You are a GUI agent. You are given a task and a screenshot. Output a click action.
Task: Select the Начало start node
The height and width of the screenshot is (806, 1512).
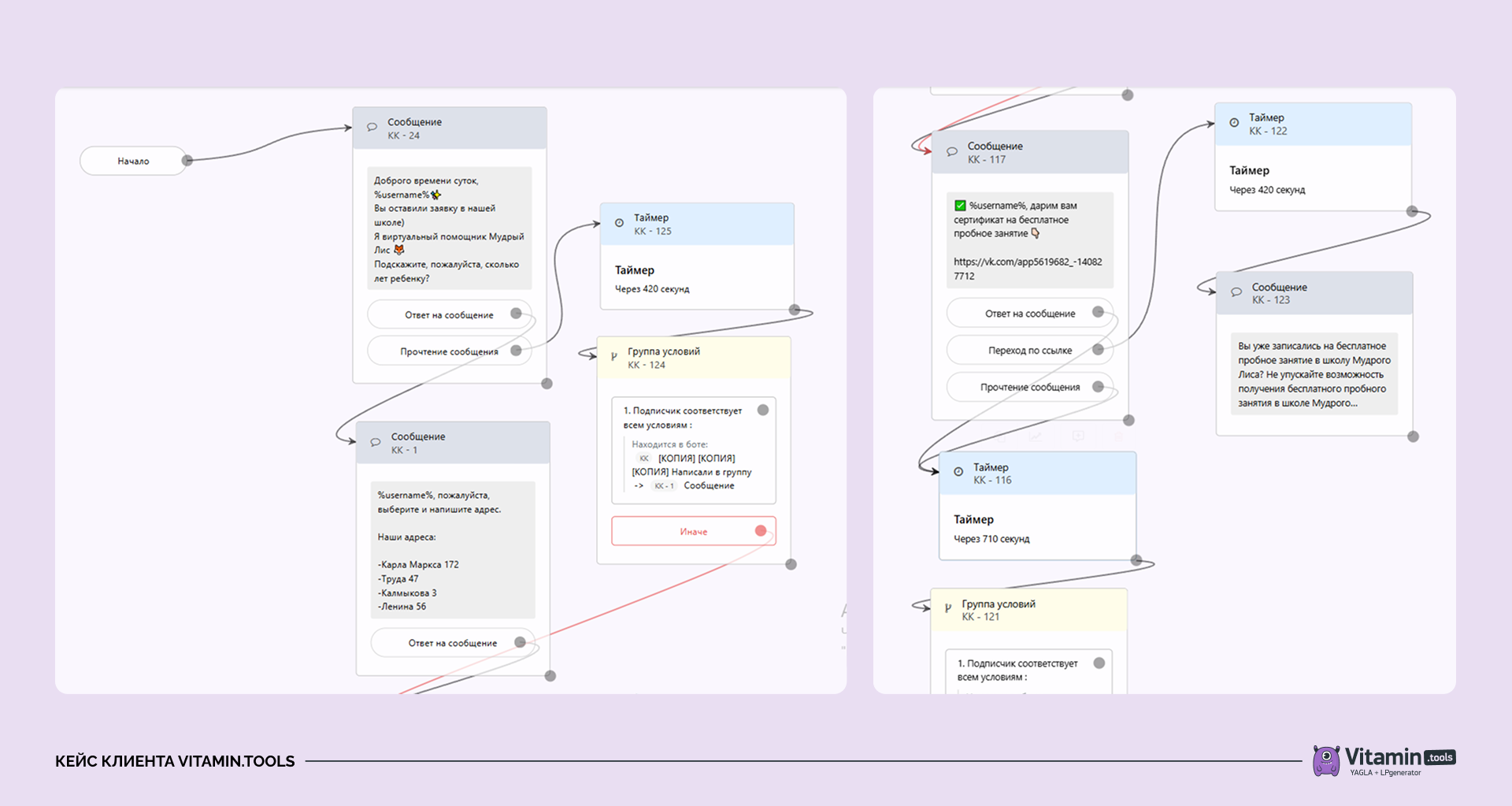[x=133, y=161]
